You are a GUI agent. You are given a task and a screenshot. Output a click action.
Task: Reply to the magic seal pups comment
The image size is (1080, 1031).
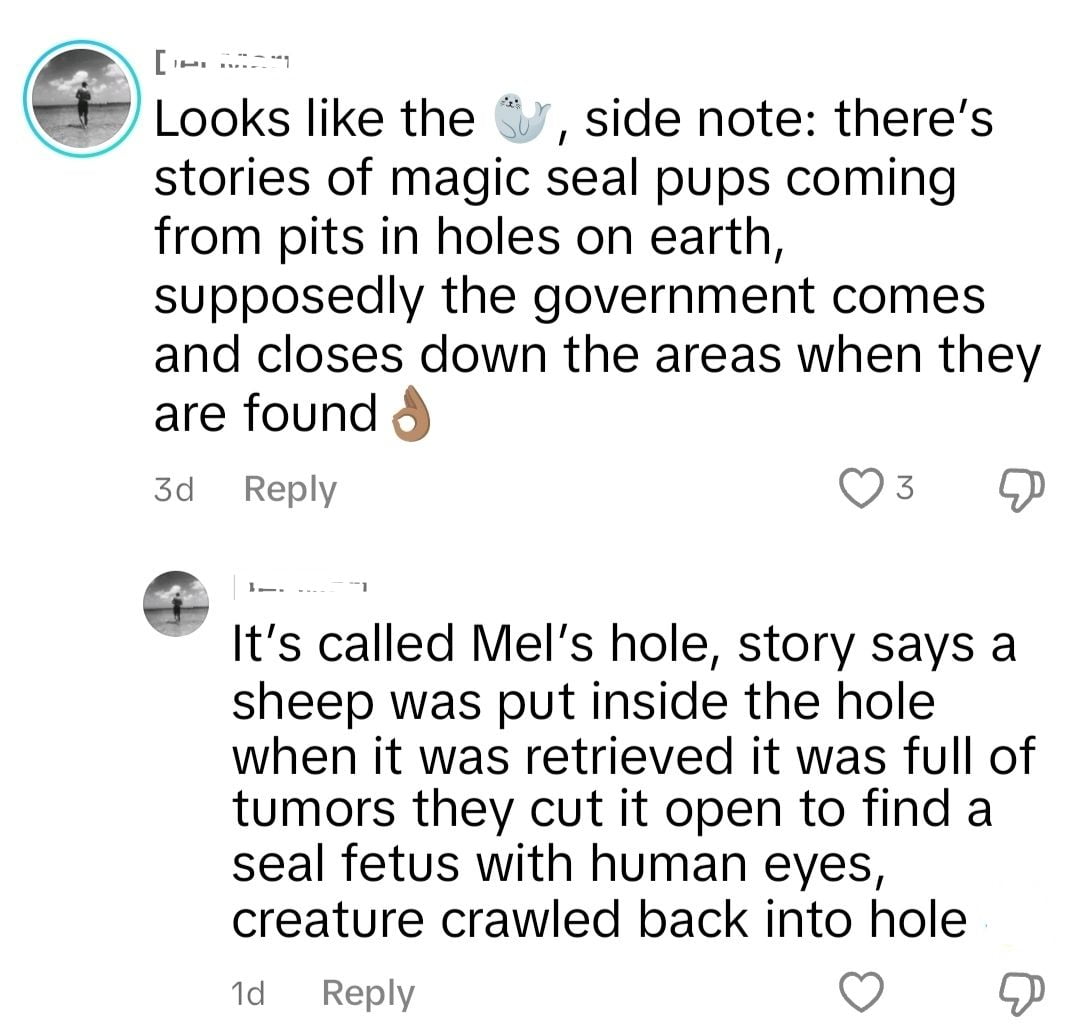pyautogui.click(x=290, y=490)
